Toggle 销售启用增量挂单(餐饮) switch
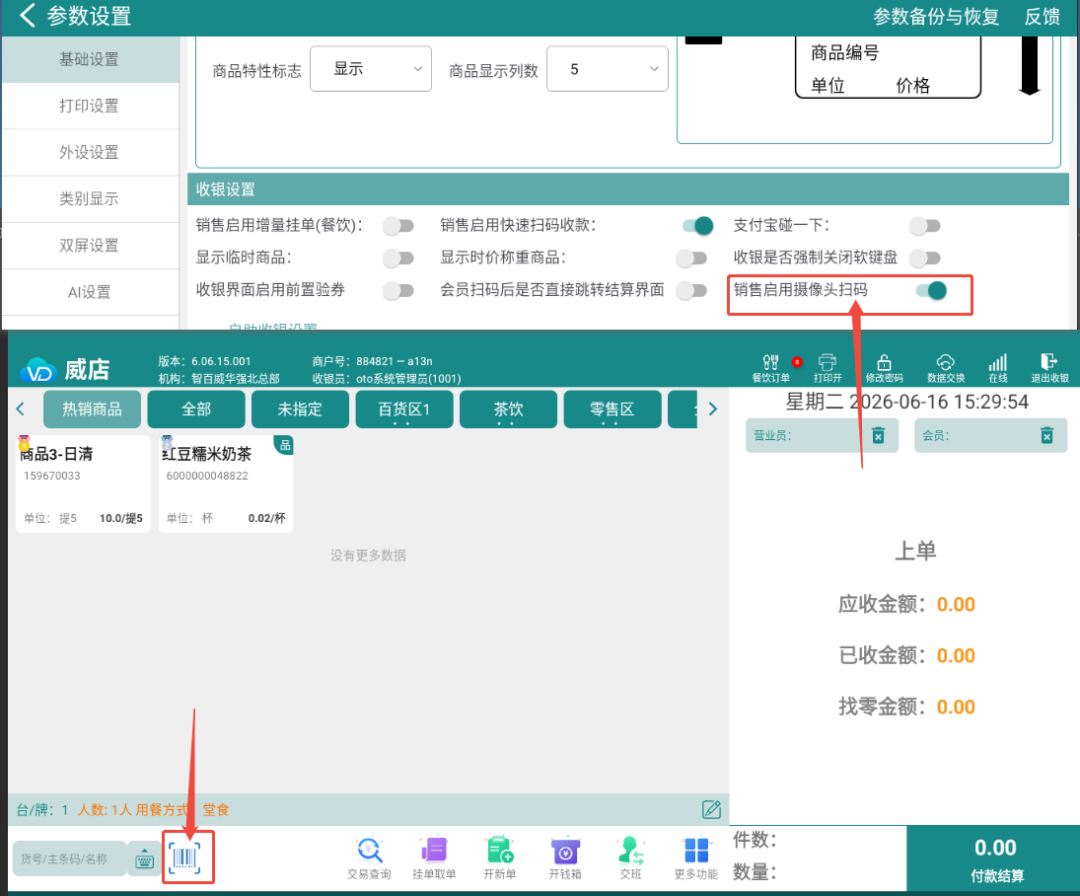The width and height of the screenshot is (1080, 896). (399, 226)
